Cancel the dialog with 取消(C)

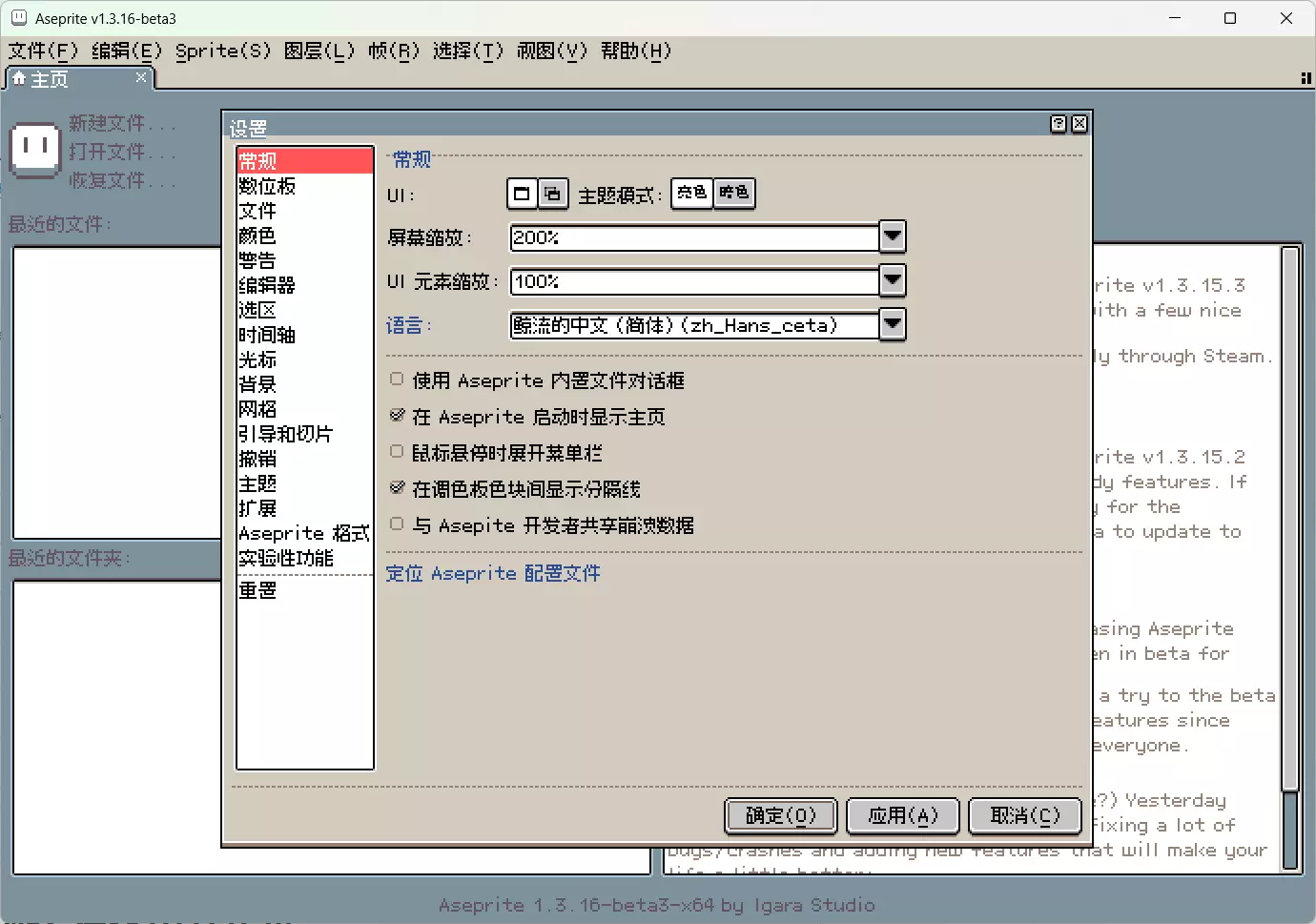point(1025,816)
